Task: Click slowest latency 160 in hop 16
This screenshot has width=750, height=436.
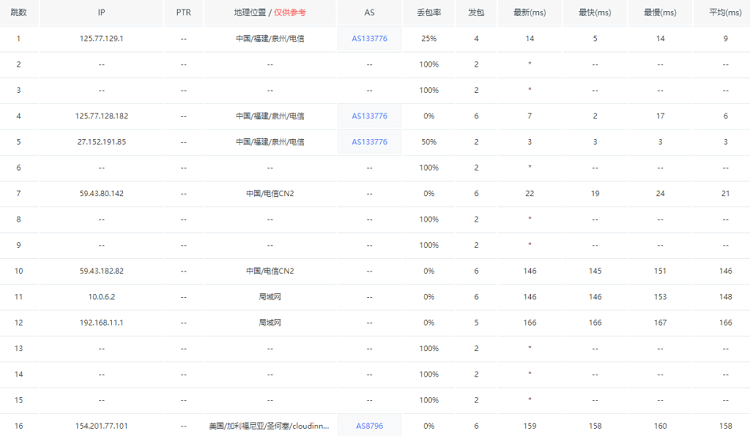Action: pos(660,426)
